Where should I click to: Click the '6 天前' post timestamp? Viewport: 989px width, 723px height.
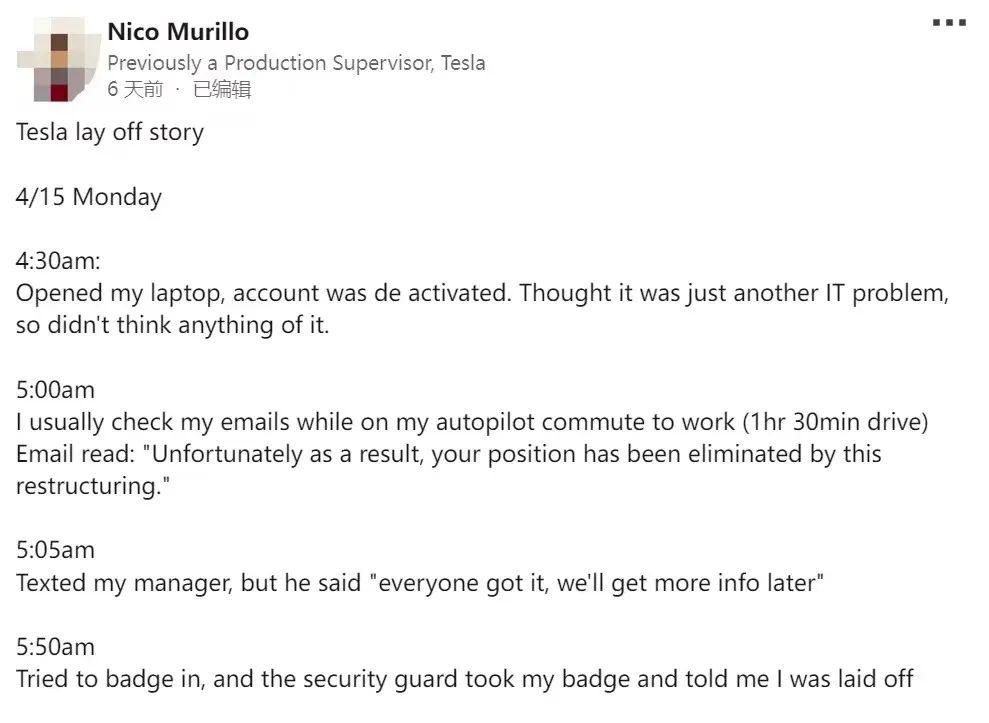[135, 89]
